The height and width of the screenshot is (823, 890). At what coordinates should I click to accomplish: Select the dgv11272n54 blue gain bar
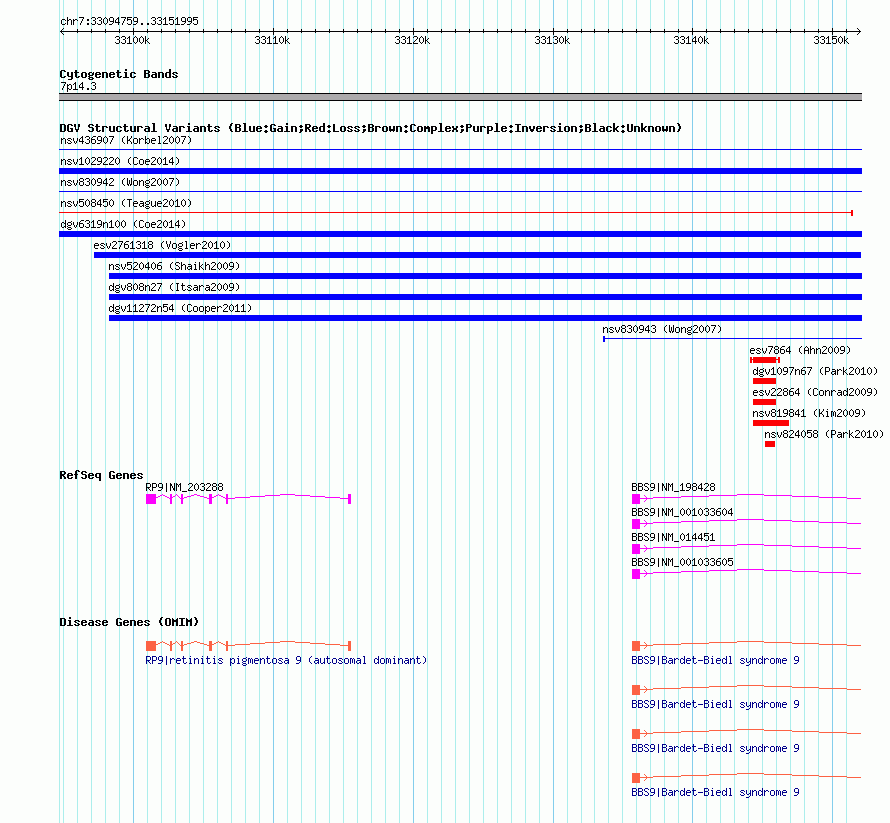click(485, 318)
